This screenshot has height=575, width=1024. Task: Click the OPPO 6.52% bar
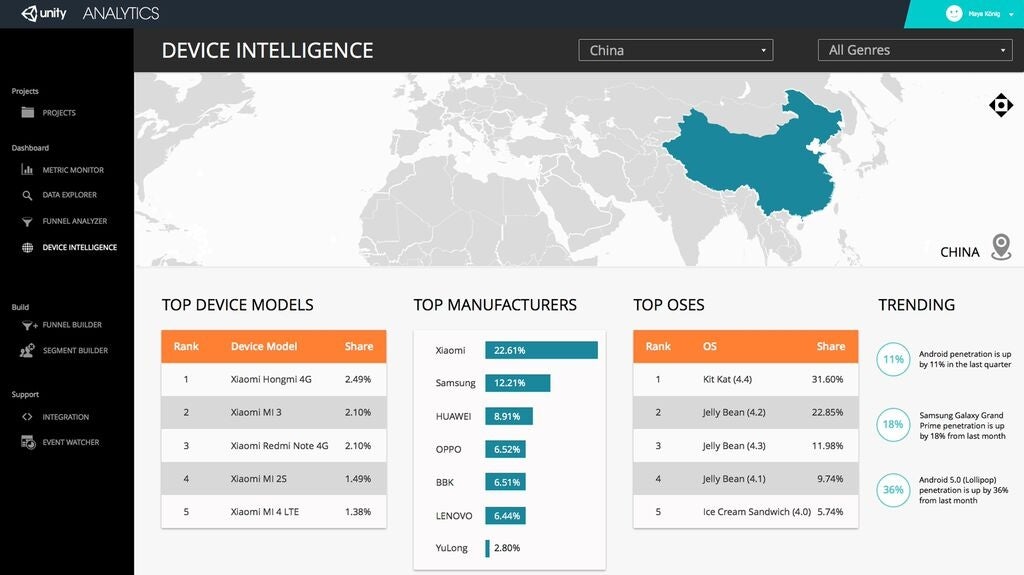coord(505,450)
